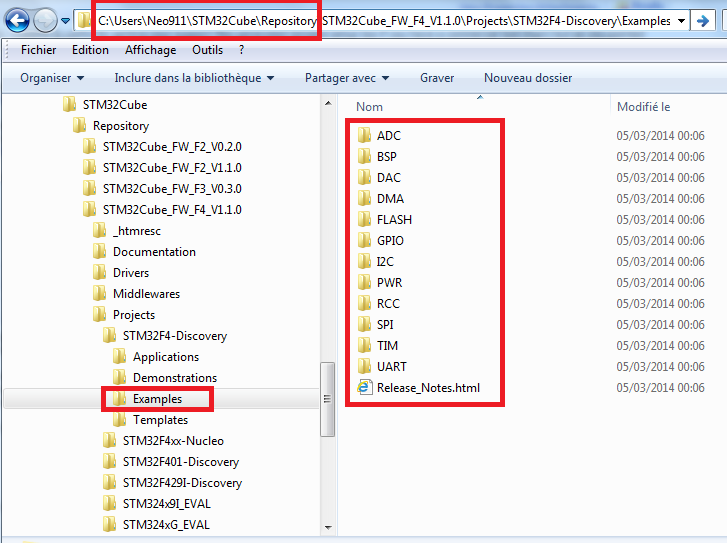The width and height of the screenshot is (727, 543).
Task: Click the Release_Notes.html modified date cell
Action: 660,387
